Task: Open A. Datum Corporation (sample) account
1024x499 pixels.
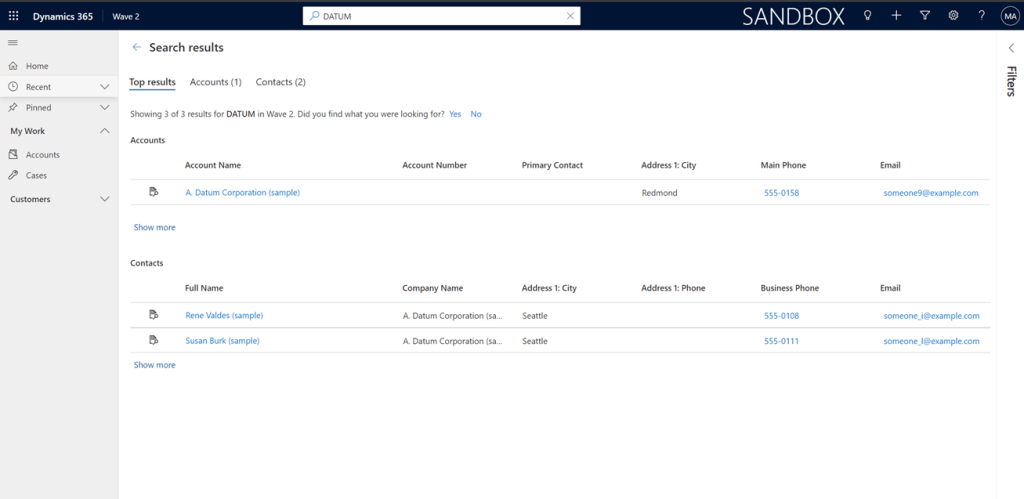Action: click(242, 193)
